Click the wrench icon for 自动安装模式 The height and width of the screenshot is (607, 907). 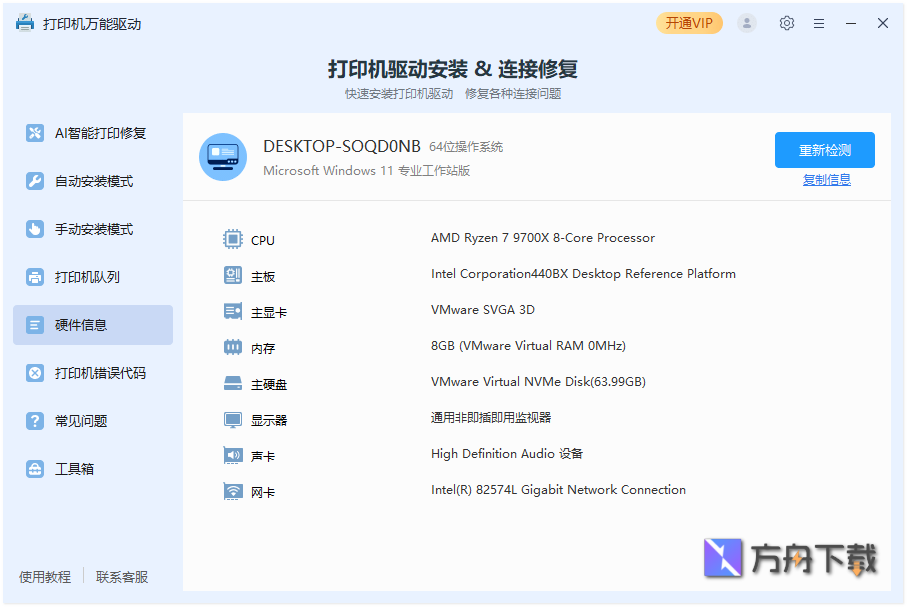pyautogui.click(x=35, y=181)
